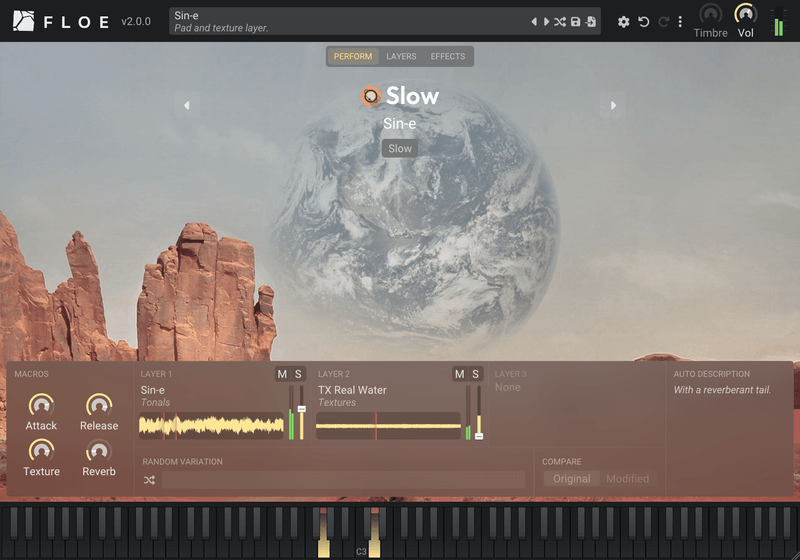The image size is (800, 560).
Task: Click the Layer 1 volume fader
Action: pos(302,413)
